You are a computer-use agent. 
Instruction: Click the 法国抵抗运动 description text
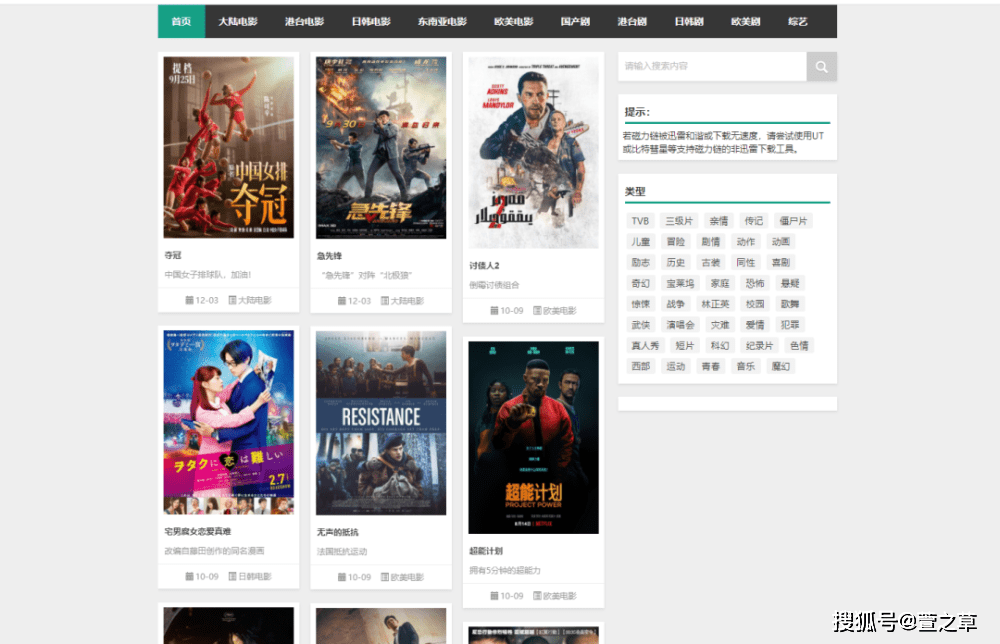[342, 552]
